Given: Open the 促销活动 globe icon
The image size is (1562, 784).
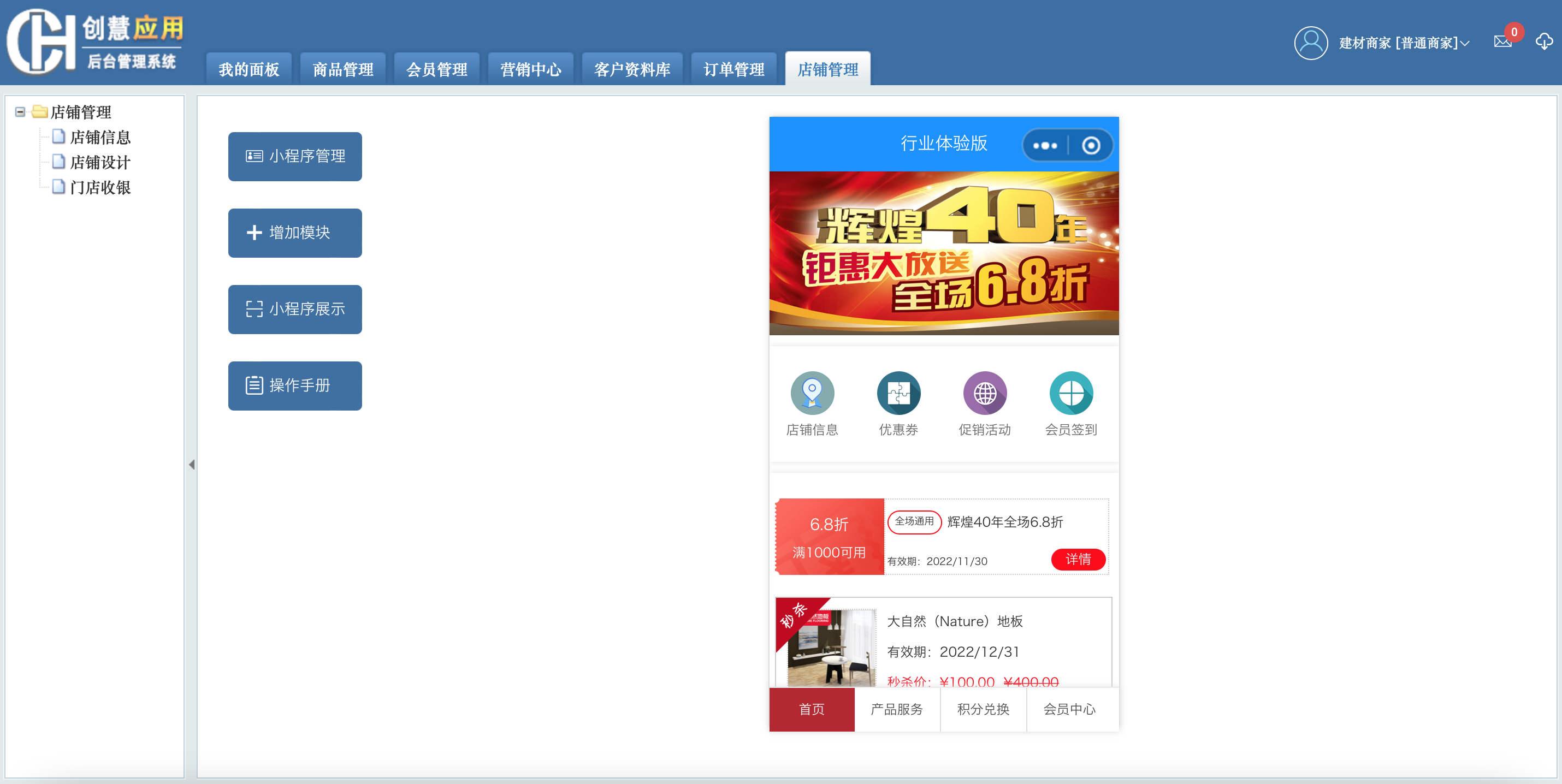Looking at the screenshot, I should click(x=985, y=393).
